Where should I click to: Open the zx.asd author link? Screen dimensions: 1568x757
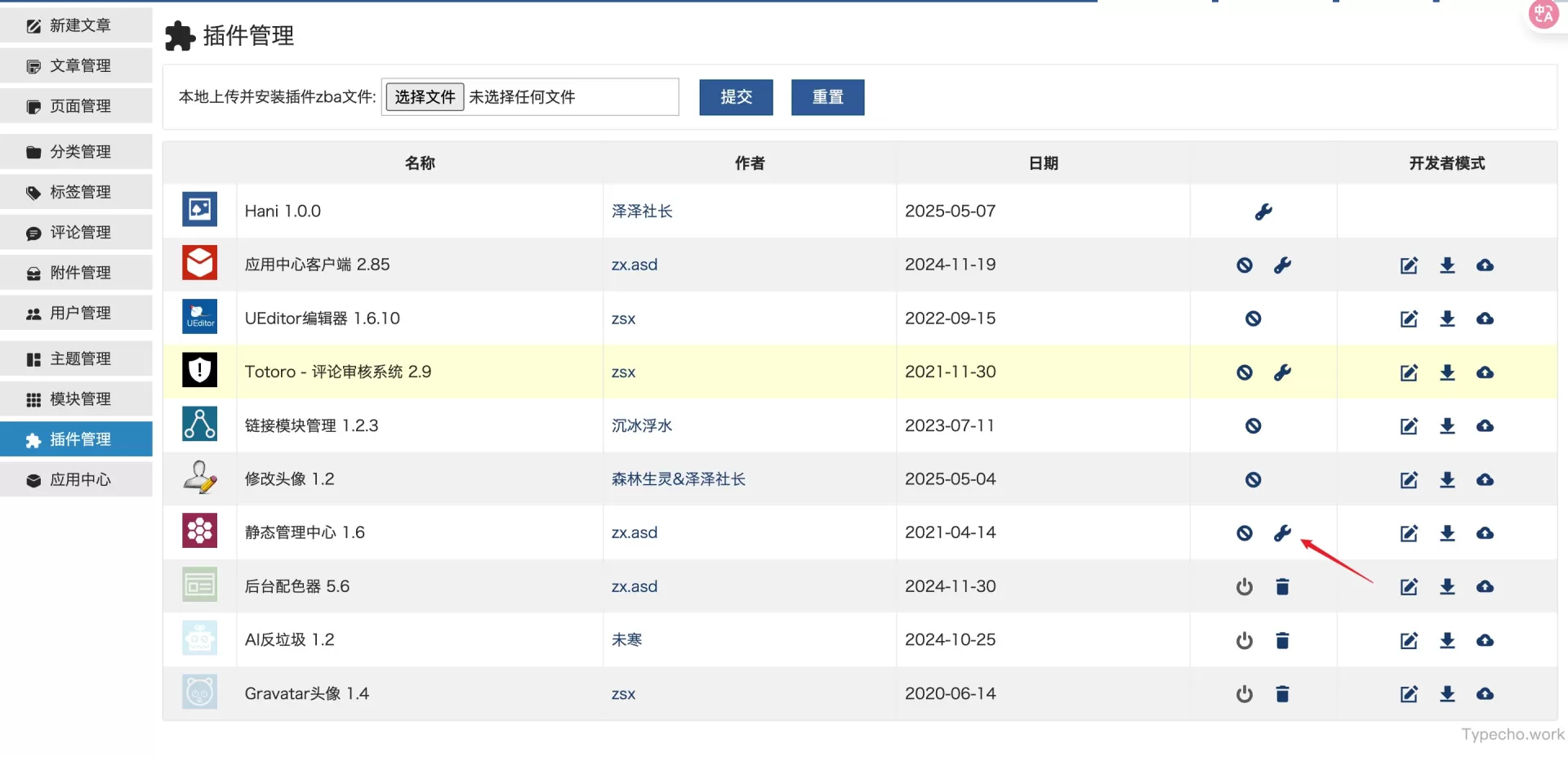click(635, 265)
